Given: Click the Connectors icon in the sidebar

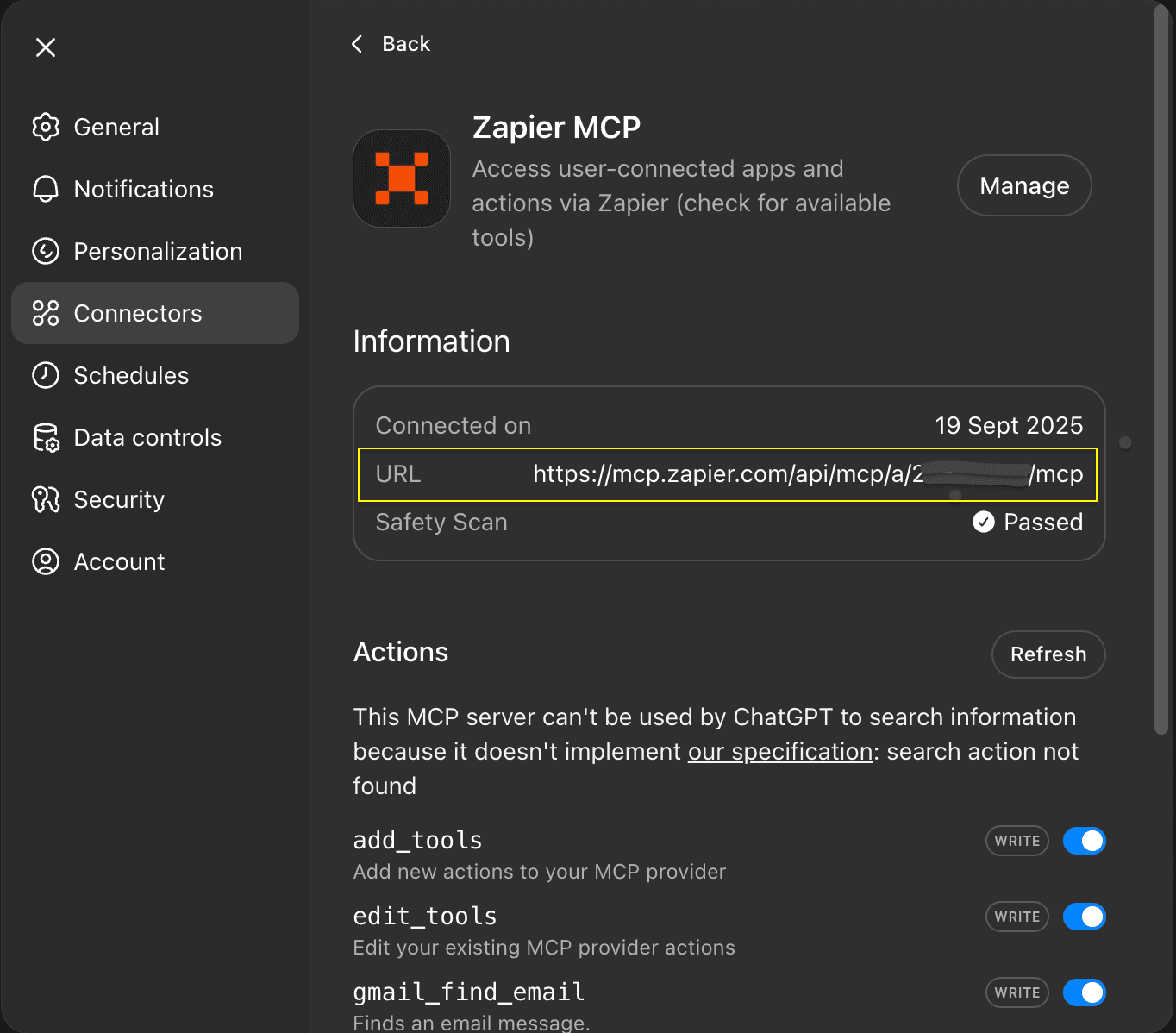Looking at the screenshot, I should 46,313.
